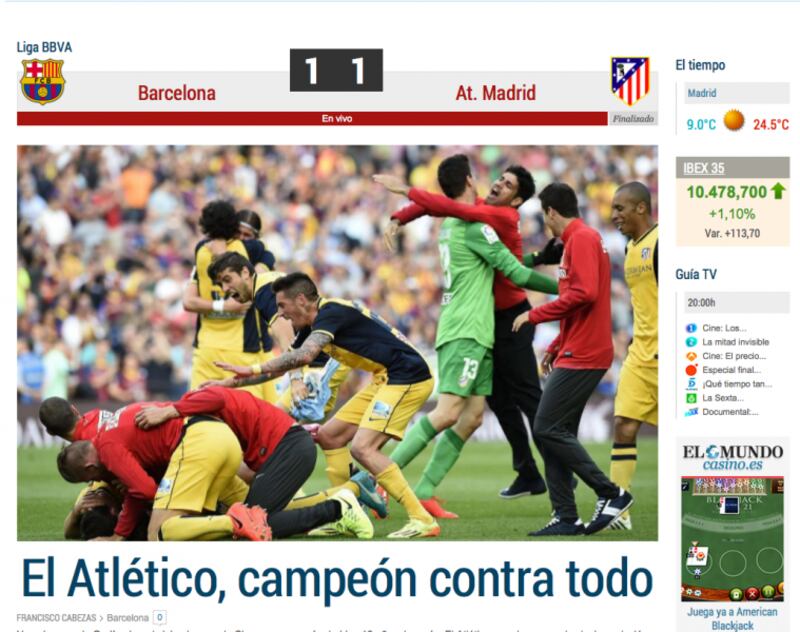Viewport: 800px width, 632px height.
Task: Click channel icon beside La mitad invisible
Action: tap(691, 342)
